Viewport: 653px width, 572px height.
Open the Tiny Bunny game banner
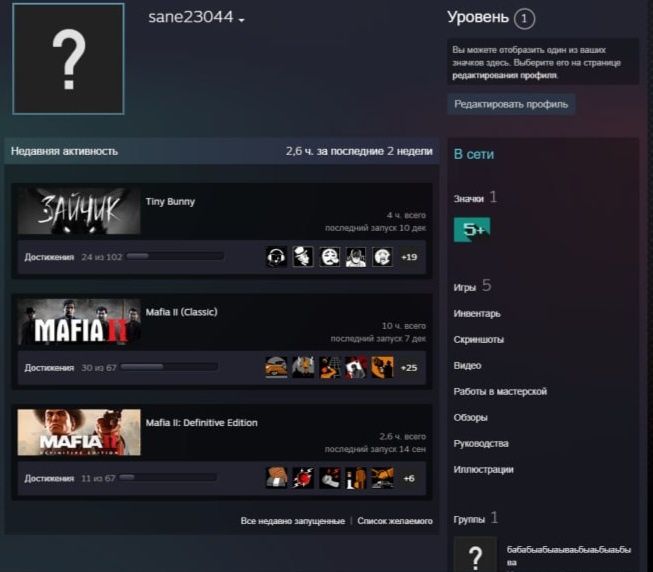[79, 210]
